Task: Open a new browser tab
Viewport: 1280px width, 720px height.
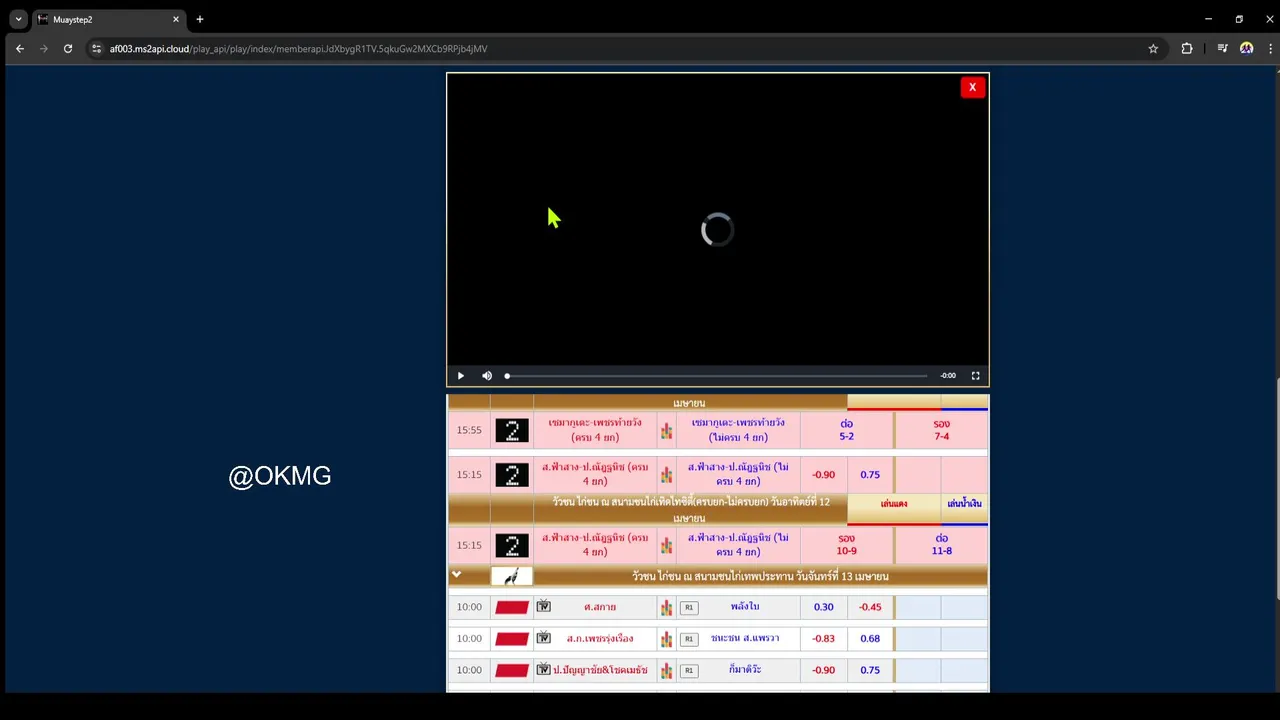Action: (200, 19)
